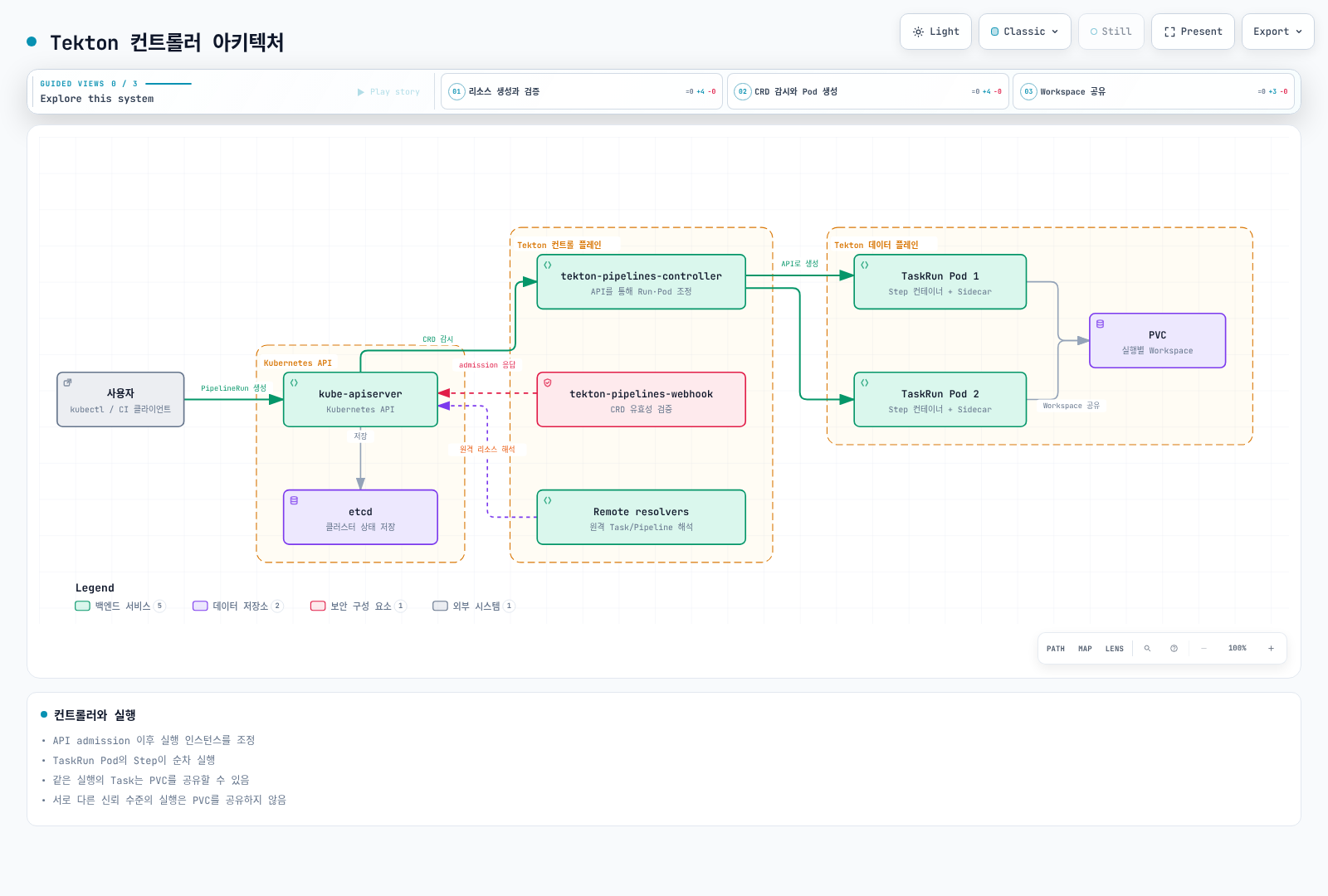Click the Remote resolvers code icon
1328x896 pixels.
pyautogui.click(x=548, y=500)
